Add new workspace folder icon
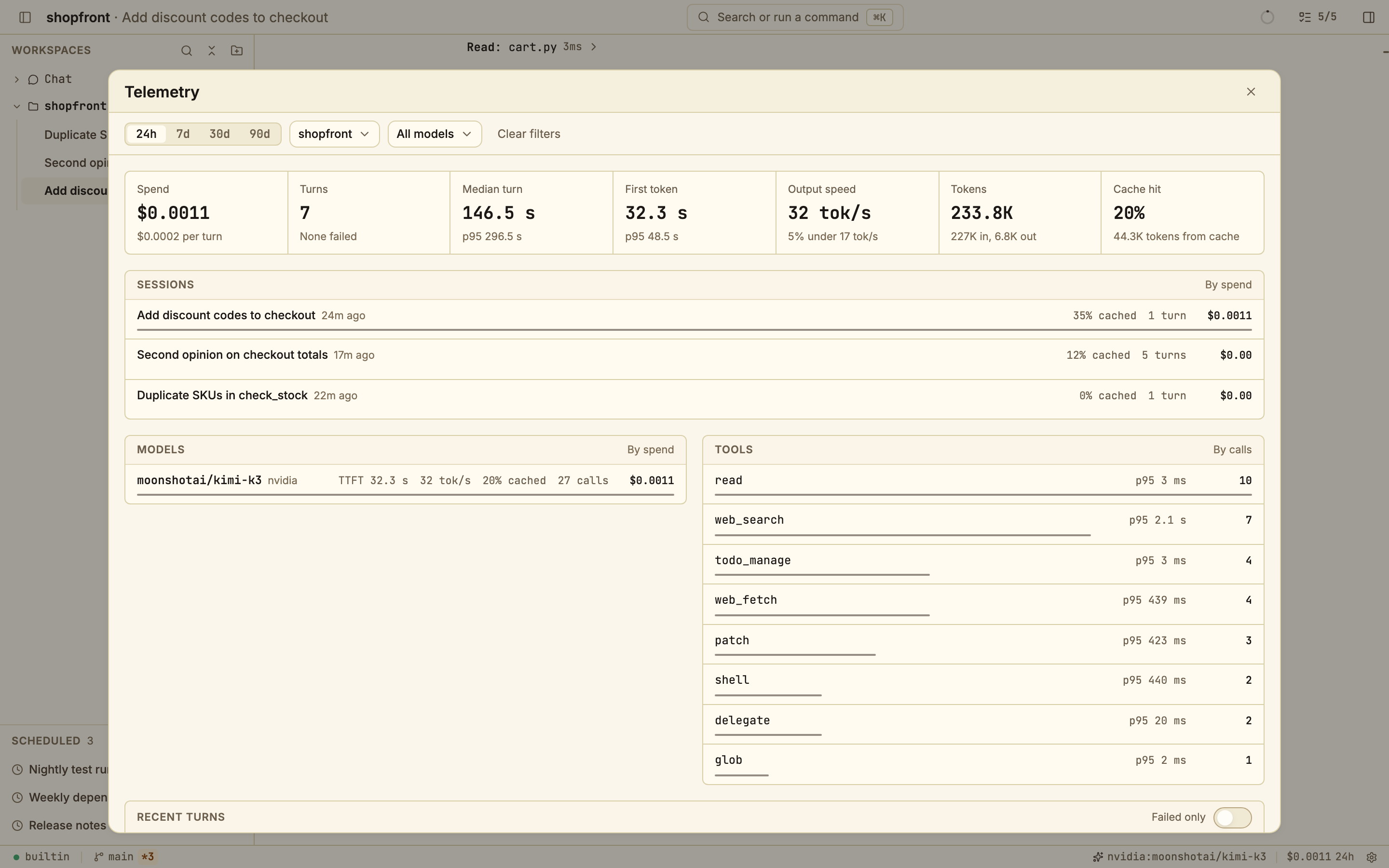The height and width of the screenshot is (868, 1389). click(236, 51)
